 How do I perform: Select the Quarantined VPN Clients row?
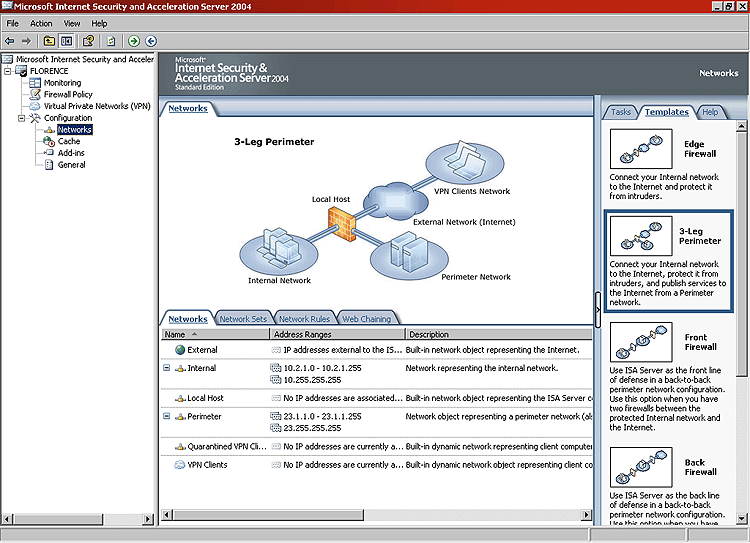coord(376,446)
